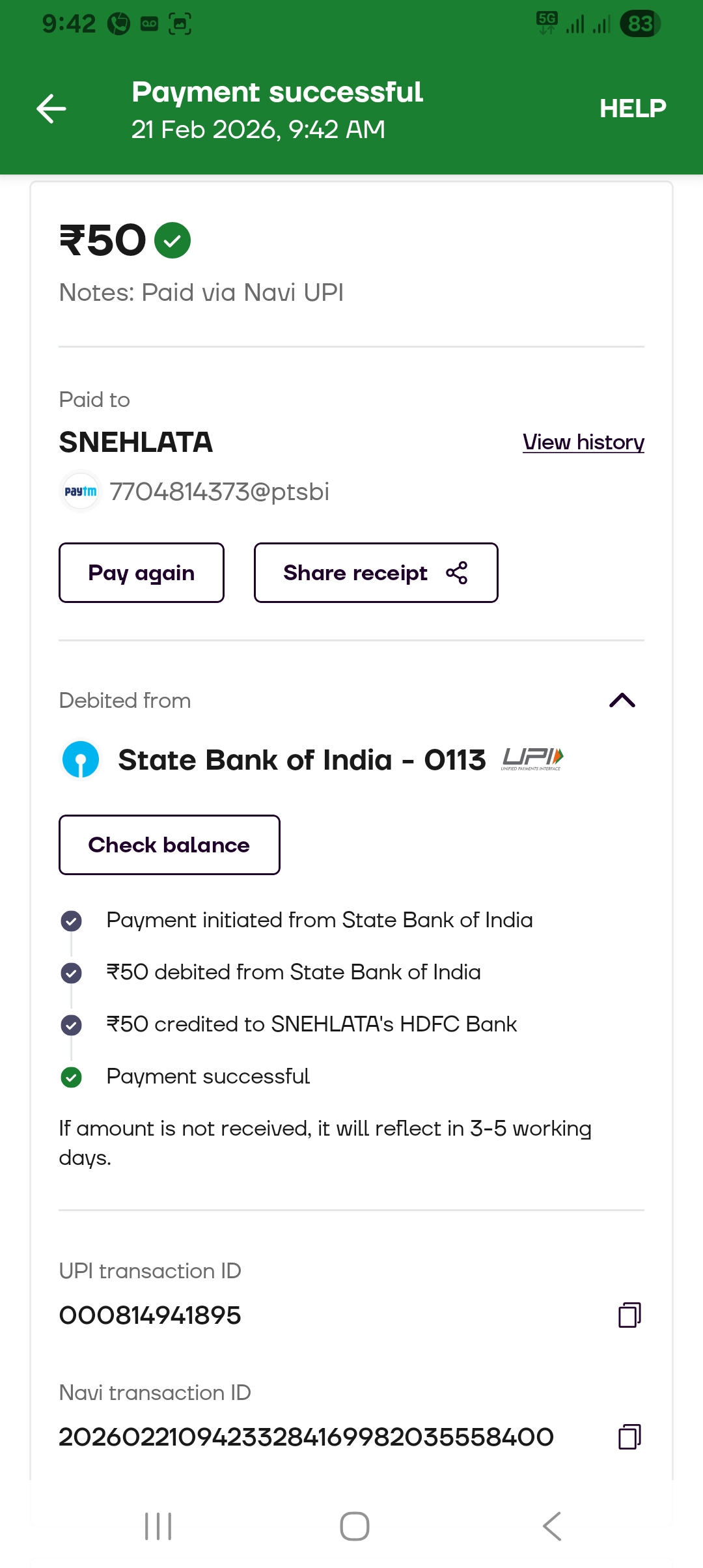703x1568 pixels.
Task: Tap the State Bank of India logo
Action: 81,759
